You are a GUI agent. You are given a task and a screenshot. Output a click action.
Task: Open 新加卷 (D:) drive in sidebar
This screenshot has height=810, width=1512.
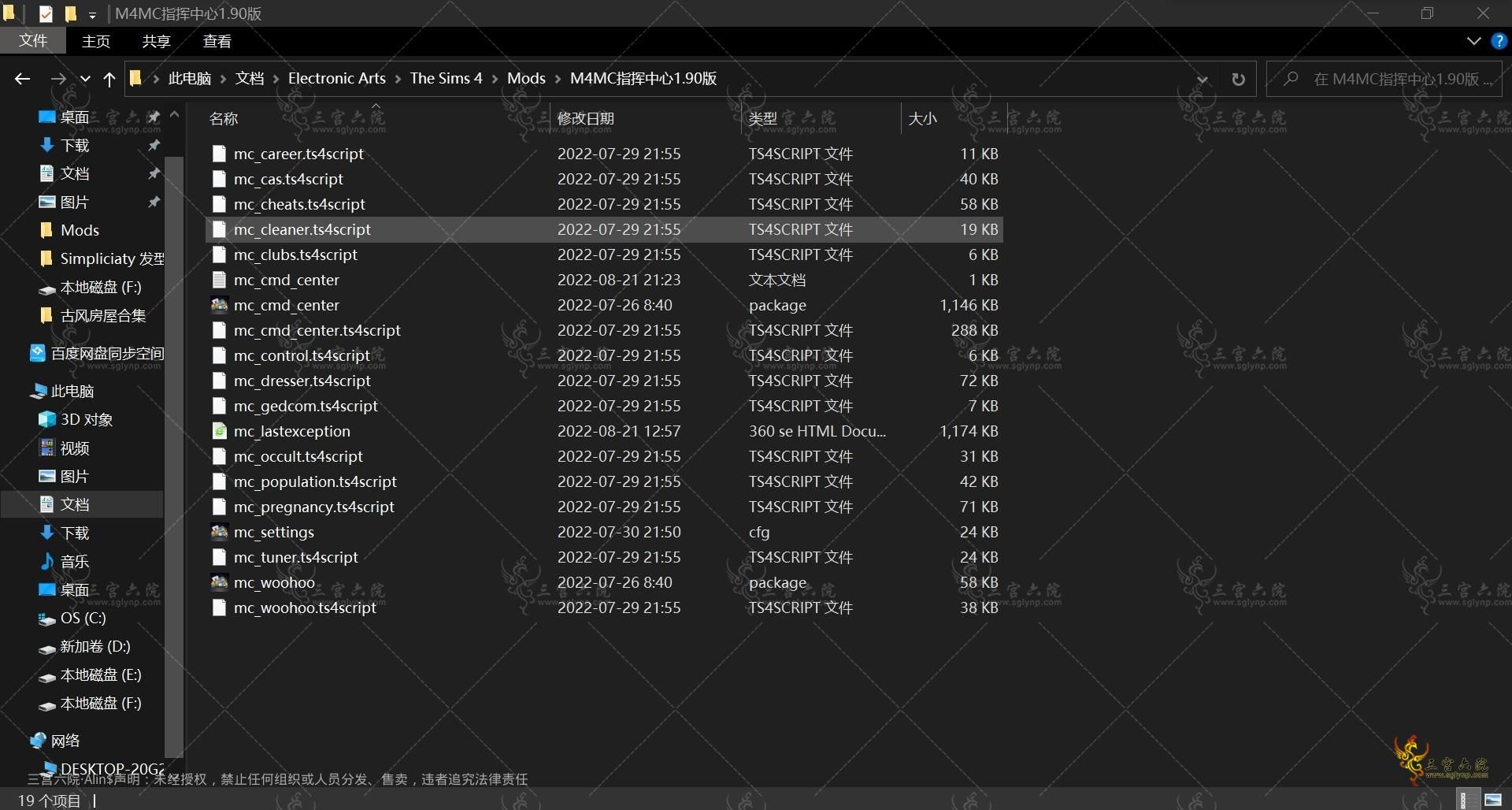95,646
